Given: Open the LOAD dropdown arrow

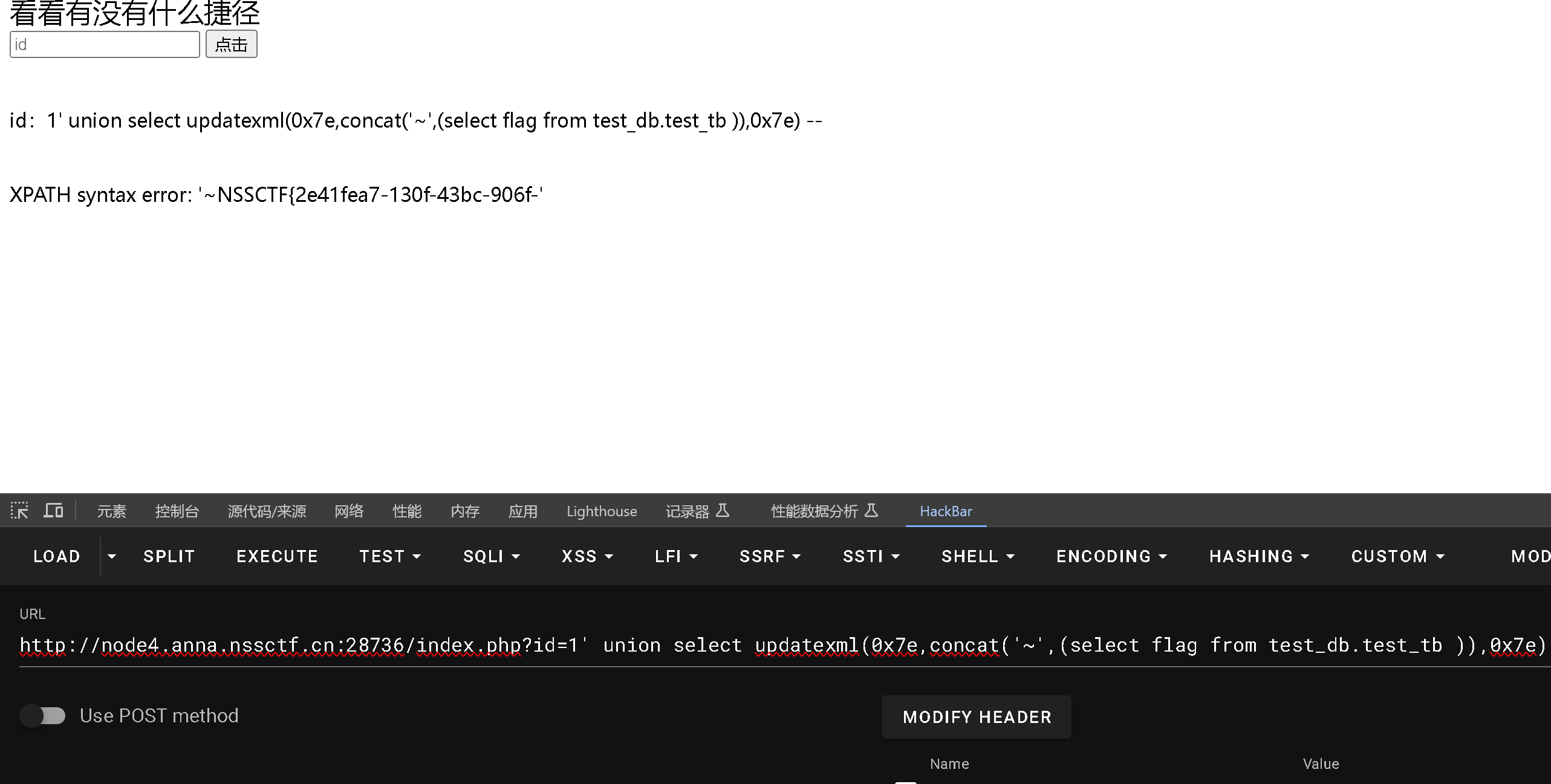Looking at the screenshot, I should click(112, 556).
